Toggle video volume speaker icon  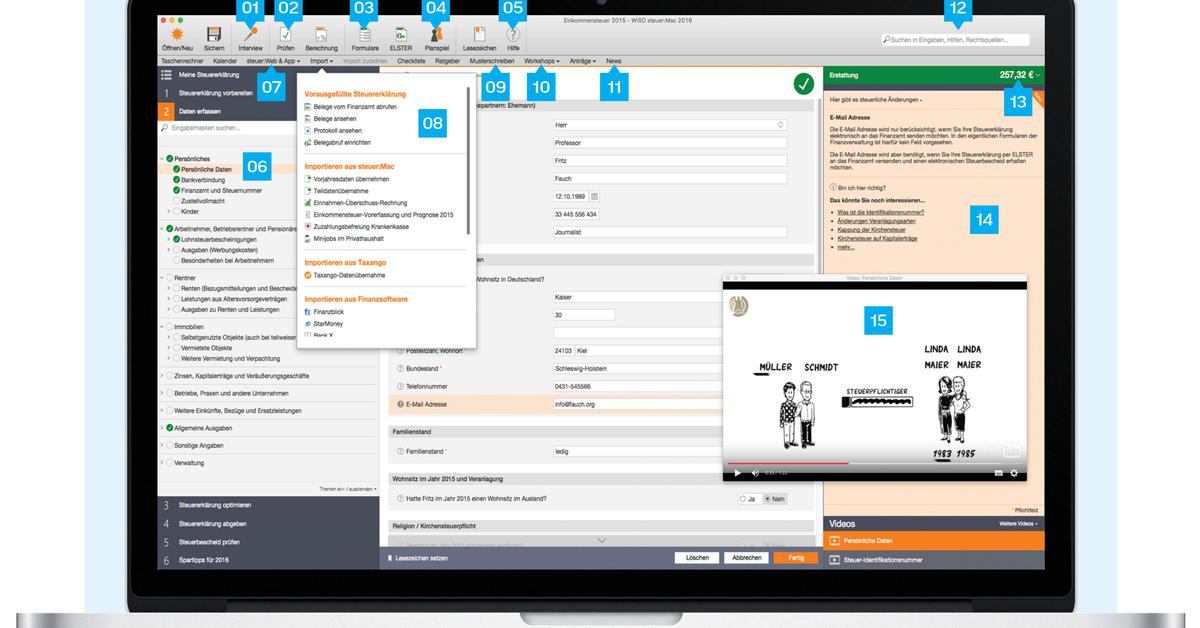pyautogui.click(x=756, y=473)
